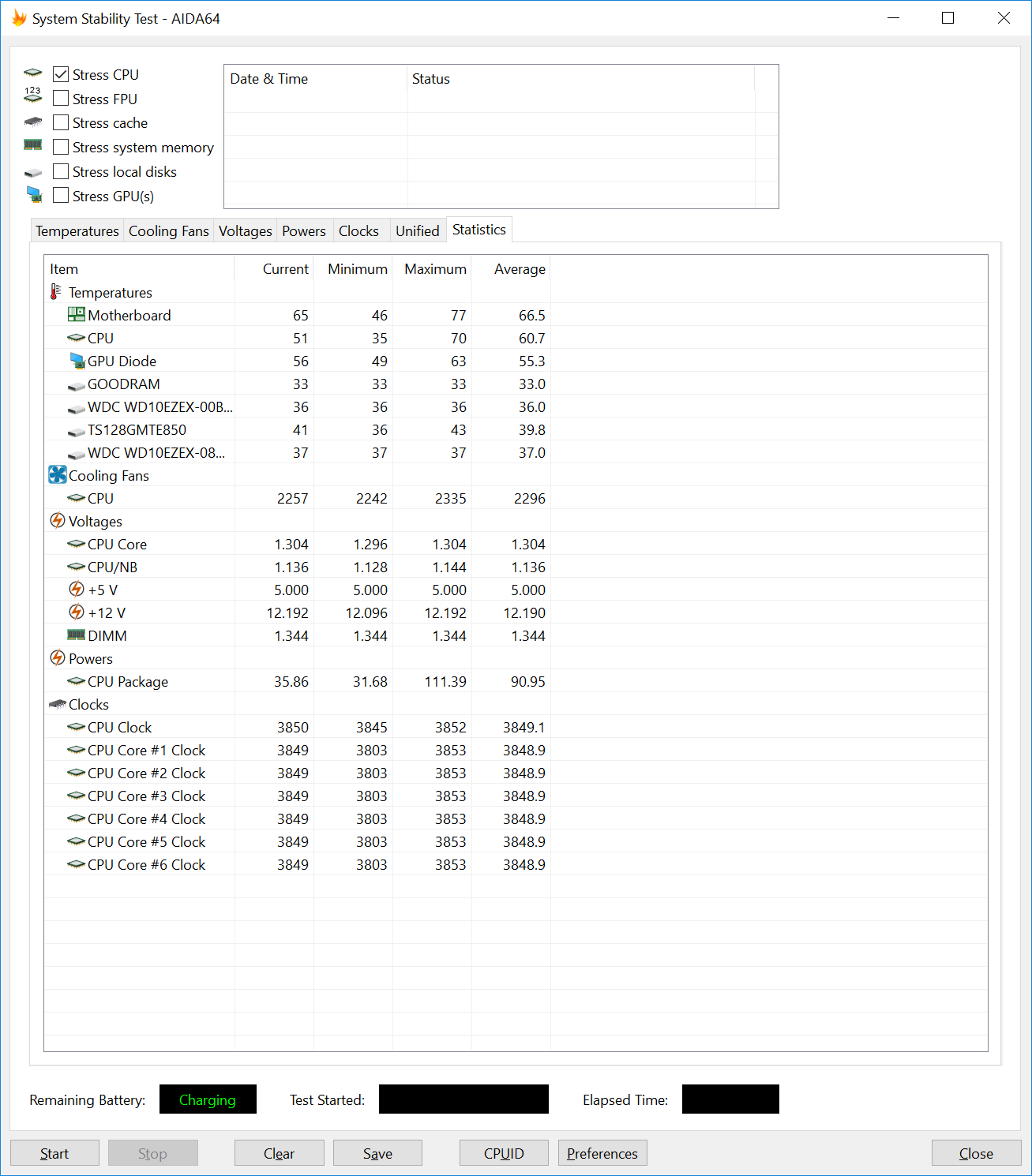Click the blue fan icon of Cooling Fans group
This screenshot has height=1176, width=1032.
[58, 474]
